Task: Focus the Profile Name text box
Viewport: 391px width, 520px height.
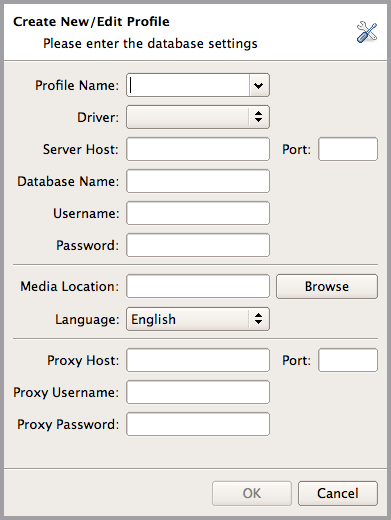Action: pyautogui.click(x=188, y=85)
